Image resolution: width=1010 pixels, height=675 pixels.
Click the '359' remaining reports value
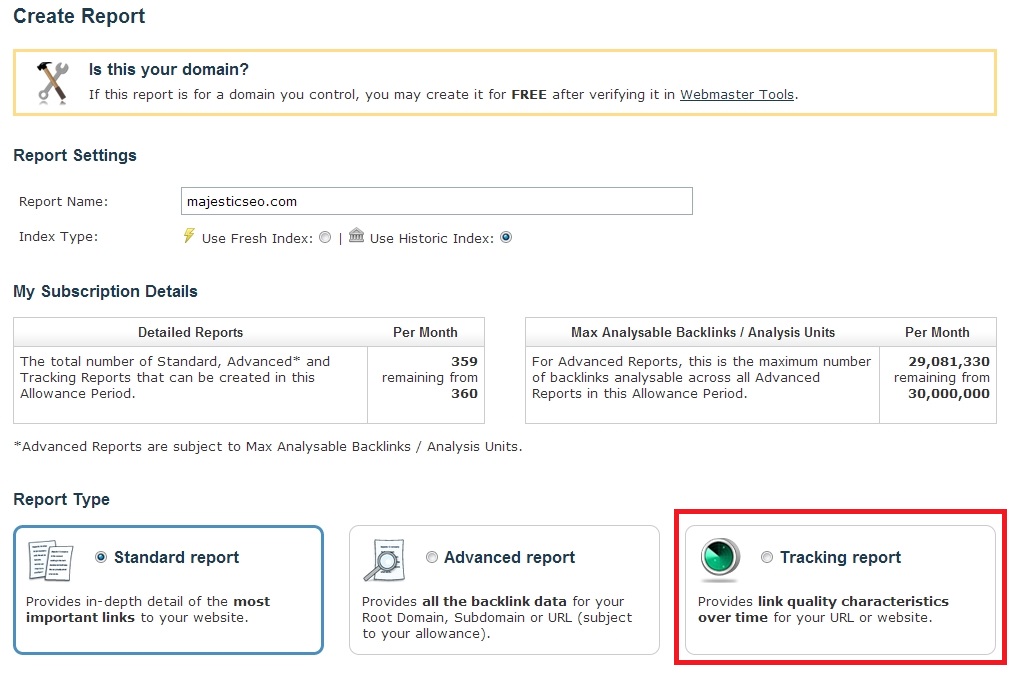[x=464, y=361]
